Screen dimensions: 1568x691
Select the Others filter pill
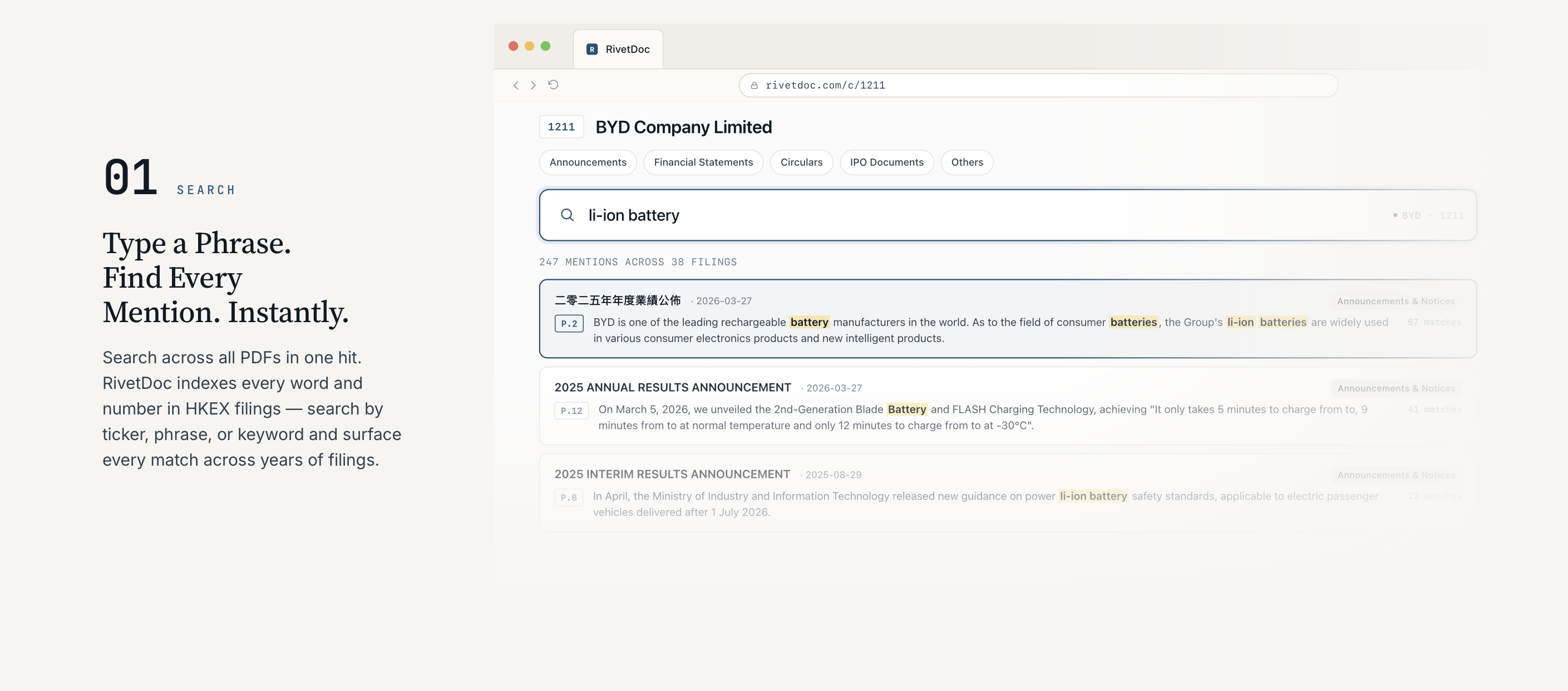click(967, 162)
